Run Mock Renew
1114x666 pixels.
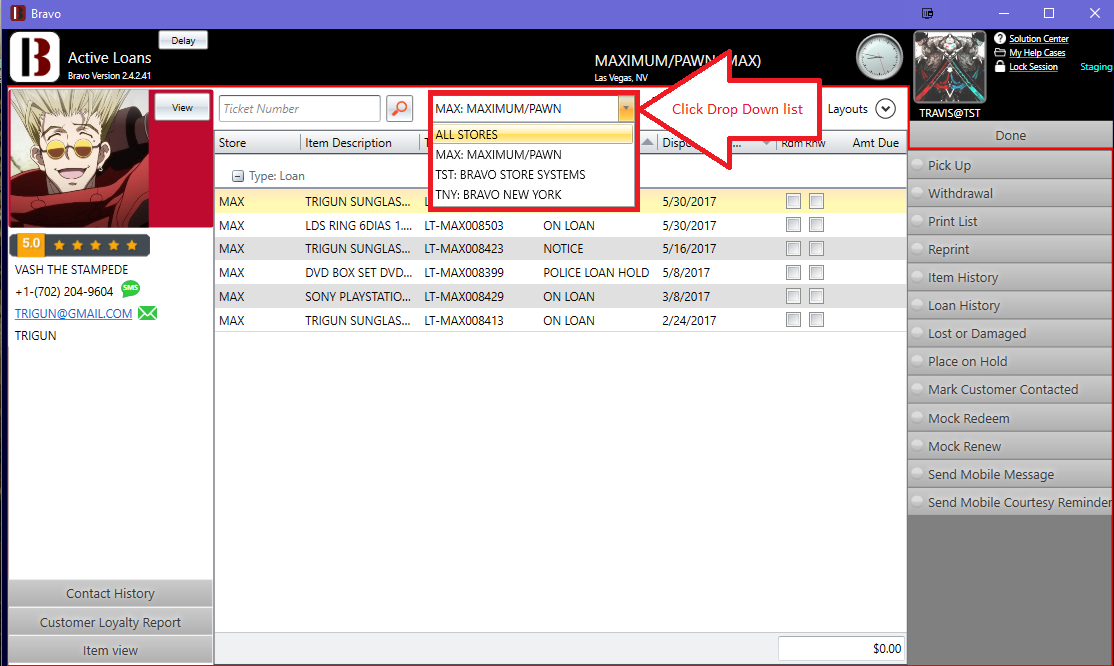pos(1010,446)
